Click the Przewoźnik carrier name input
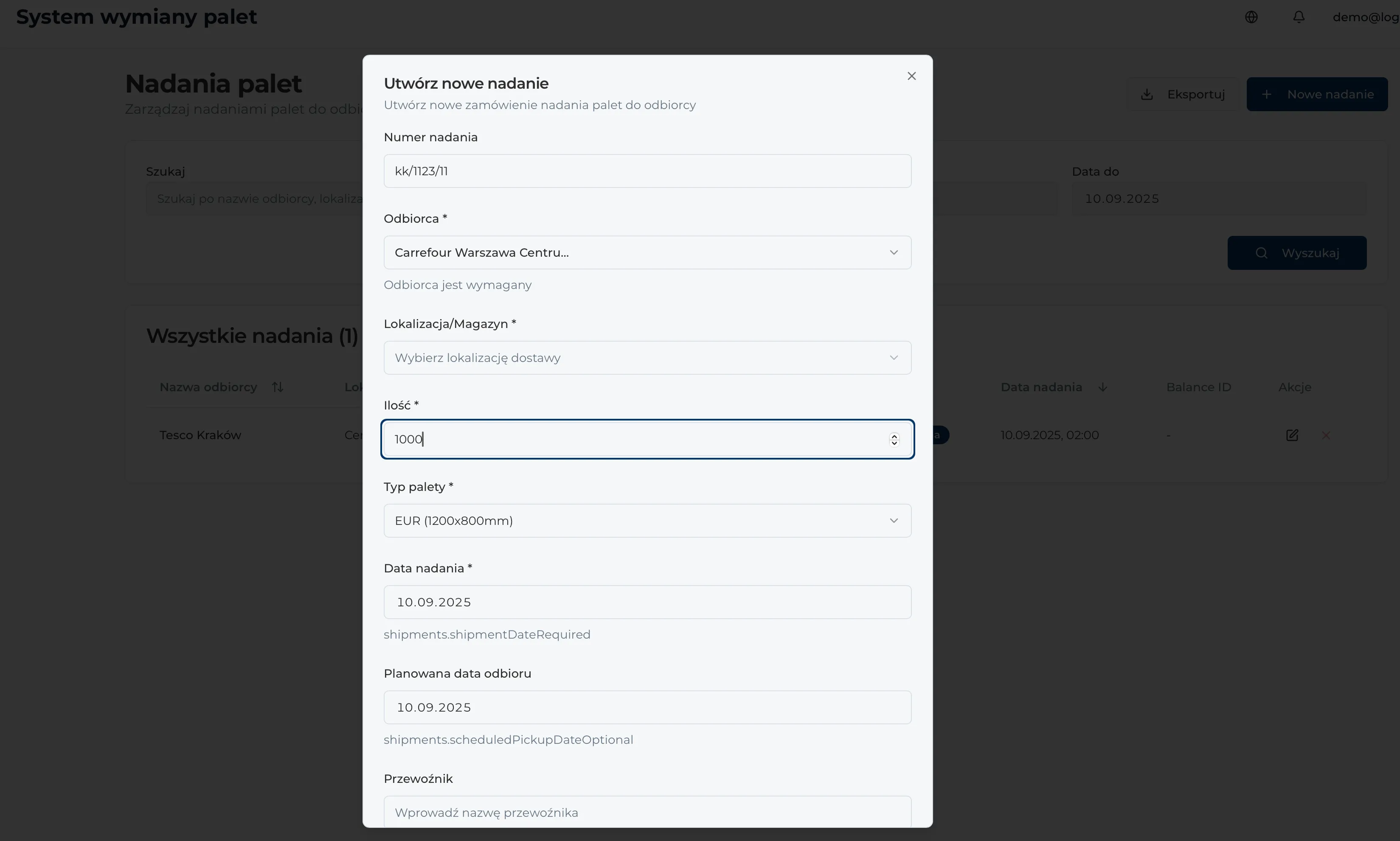The image size is (1400, 841). [x=647, y=812]
